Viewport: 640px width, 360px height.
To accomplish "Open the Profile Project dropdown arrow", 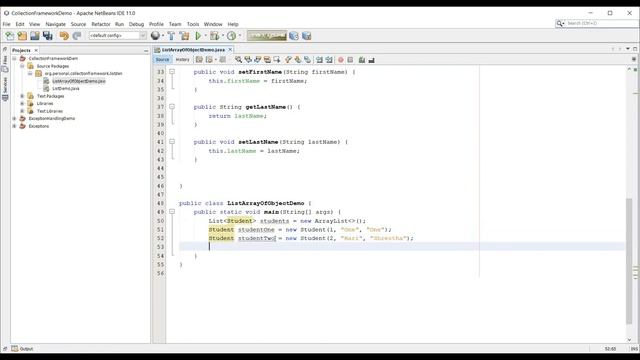I will click(240, 36).
